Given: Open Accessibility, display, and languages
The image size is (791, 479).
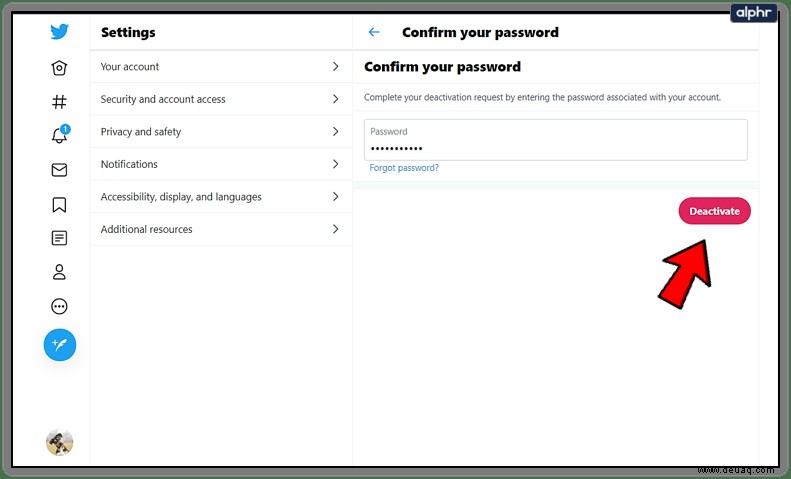Looking at the screenshot, I should click(221, 197).
